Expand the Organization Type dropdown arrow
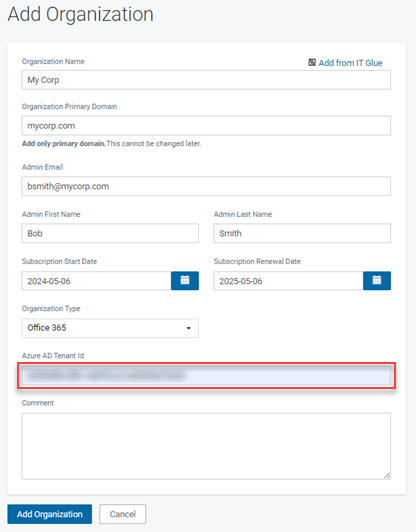Viewport: 416px width, 532px height. coord(189,328)
